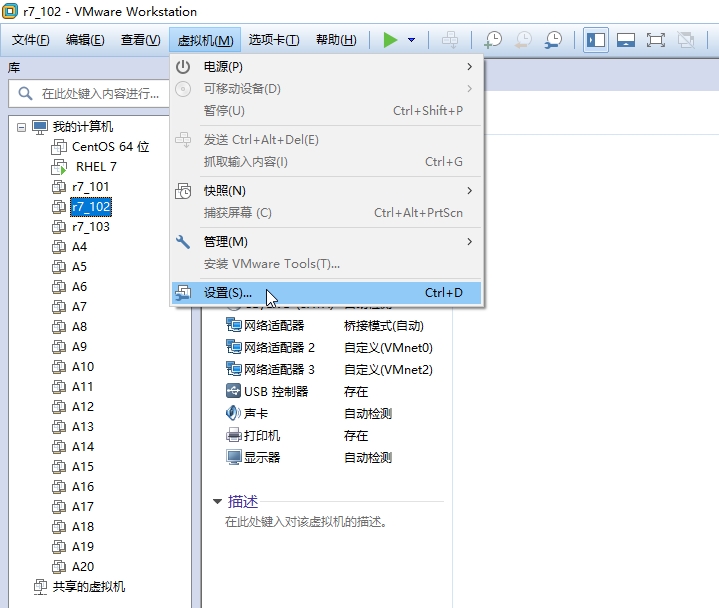The width and height of the screenshot is (719, 608).
Task: Click the Unity mode toolbar icon
Action: tap(686, 40)
